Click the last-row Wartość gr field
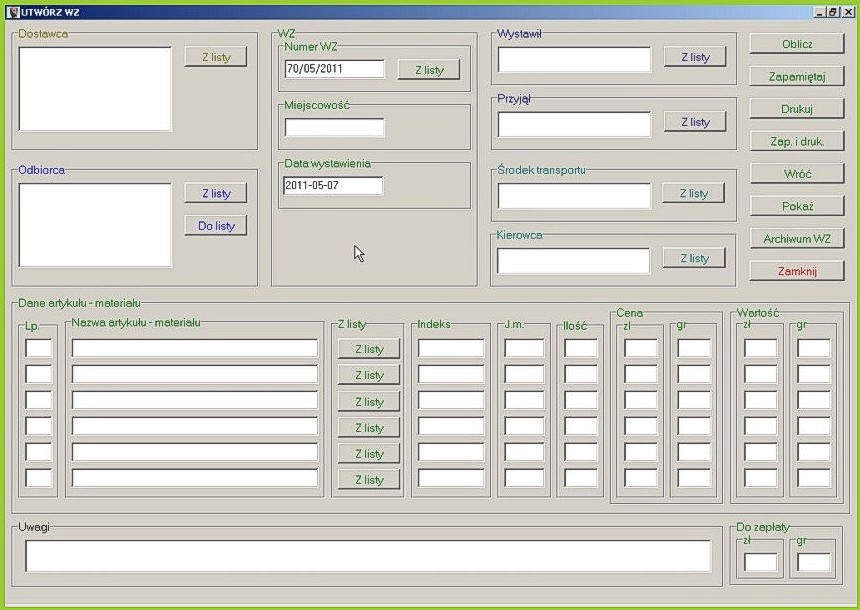 click(x=813, y=478)
